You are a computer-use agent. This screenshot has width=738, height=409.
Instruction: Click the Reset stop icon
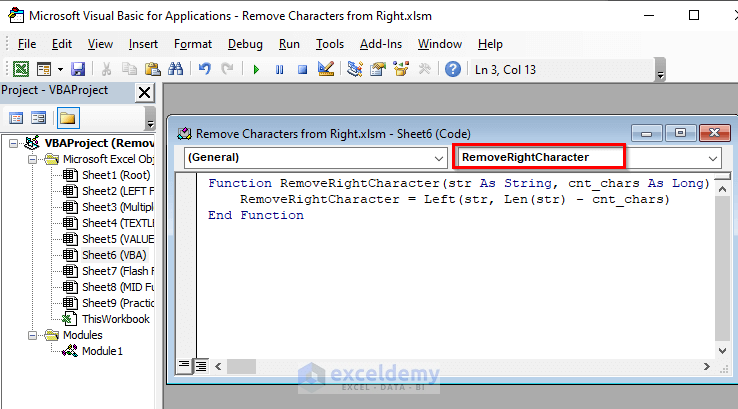tap(303, 70)
